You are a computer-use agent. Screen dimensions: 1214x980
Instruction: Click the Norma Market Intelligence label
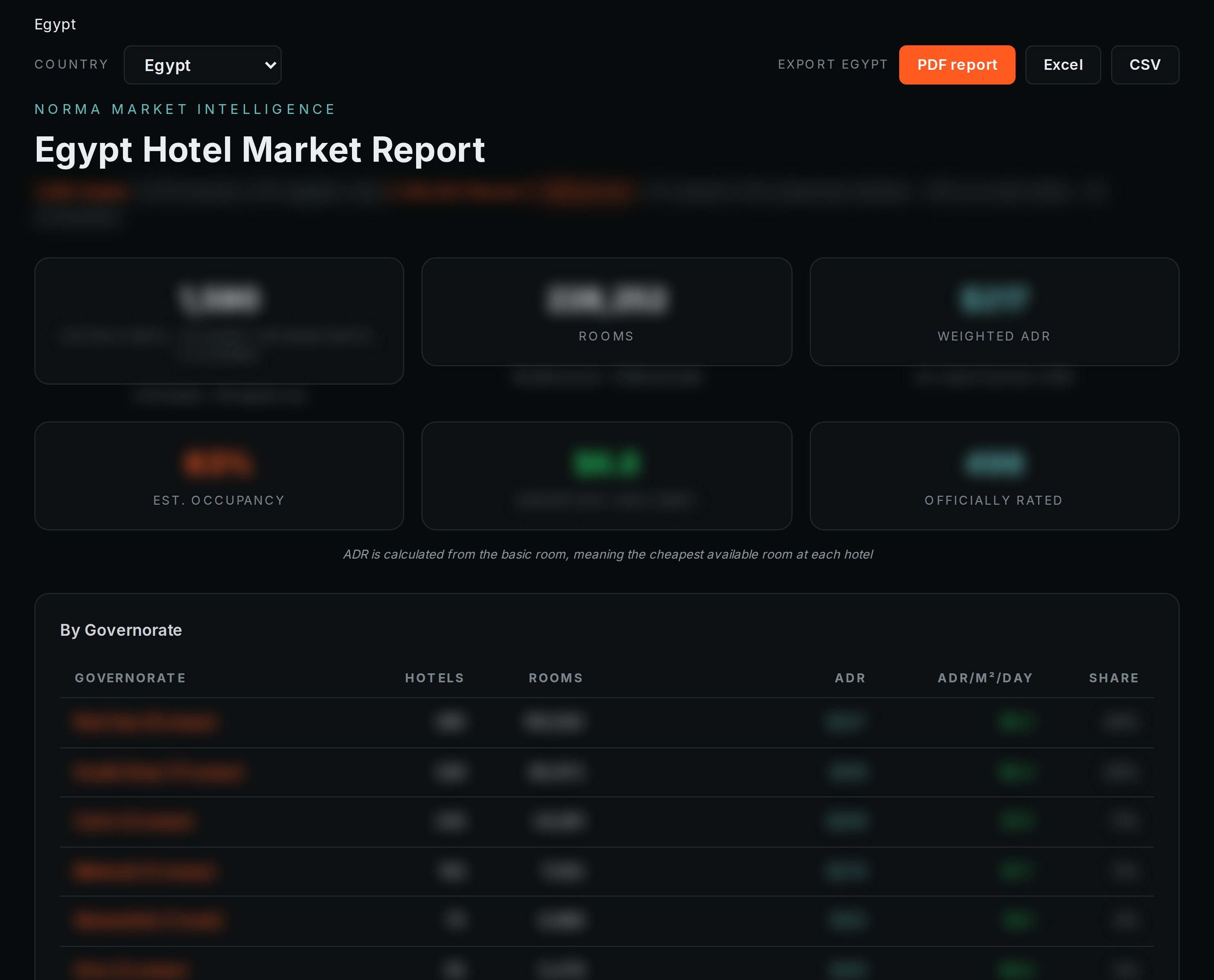185,109
